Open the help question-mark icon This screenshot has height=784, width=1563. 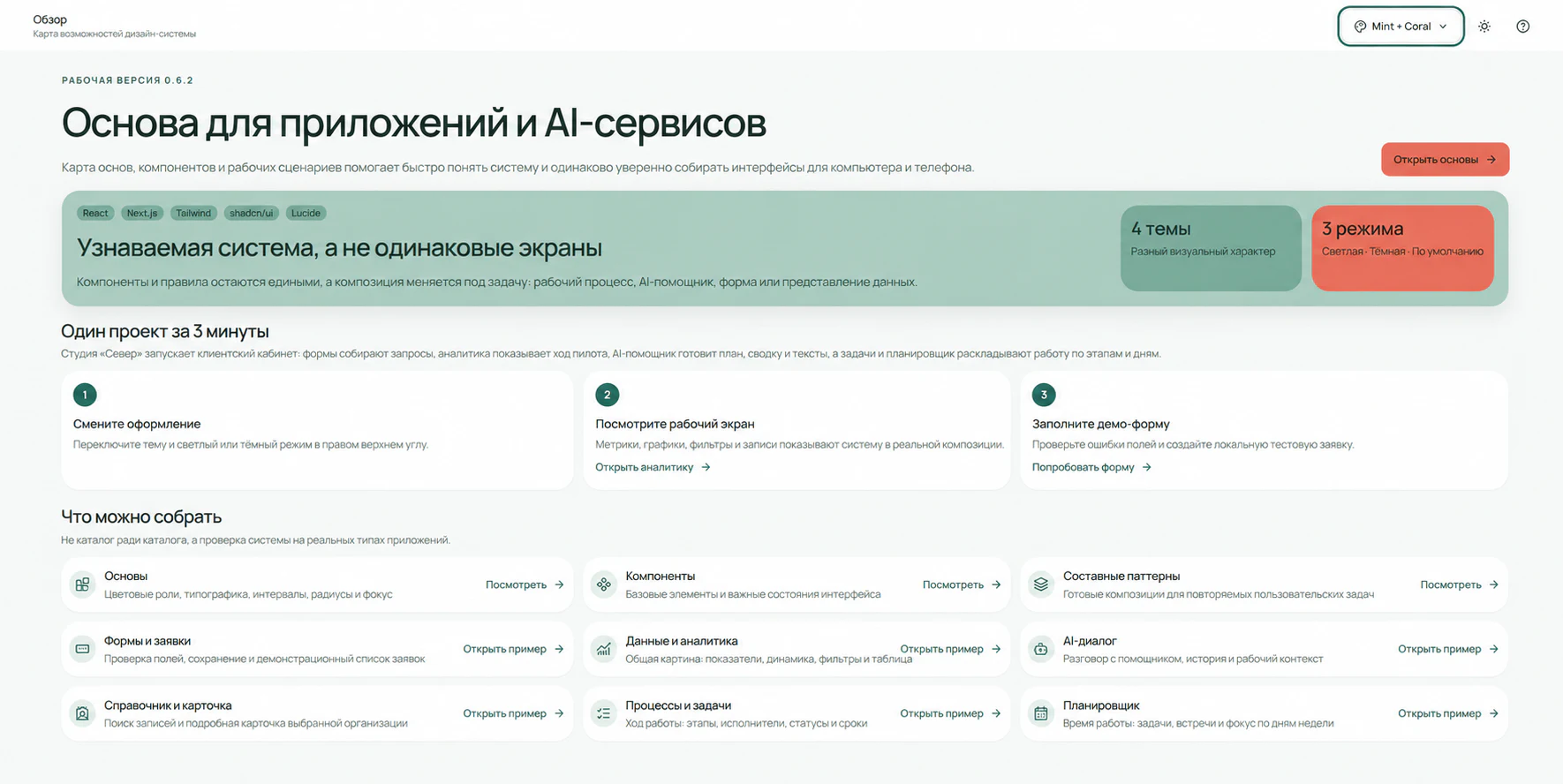click(x=1523, y=26)
